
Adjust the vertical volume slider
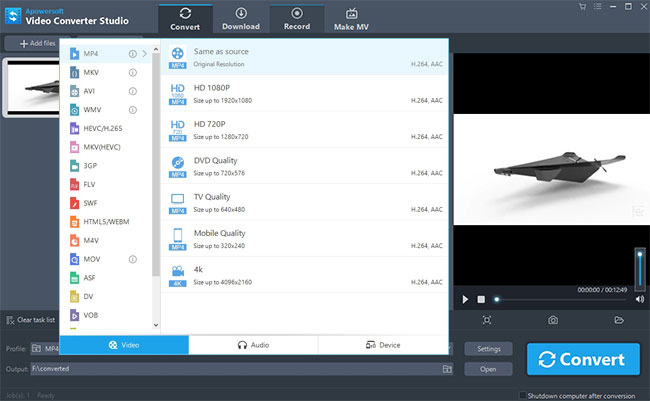[640, 269]
